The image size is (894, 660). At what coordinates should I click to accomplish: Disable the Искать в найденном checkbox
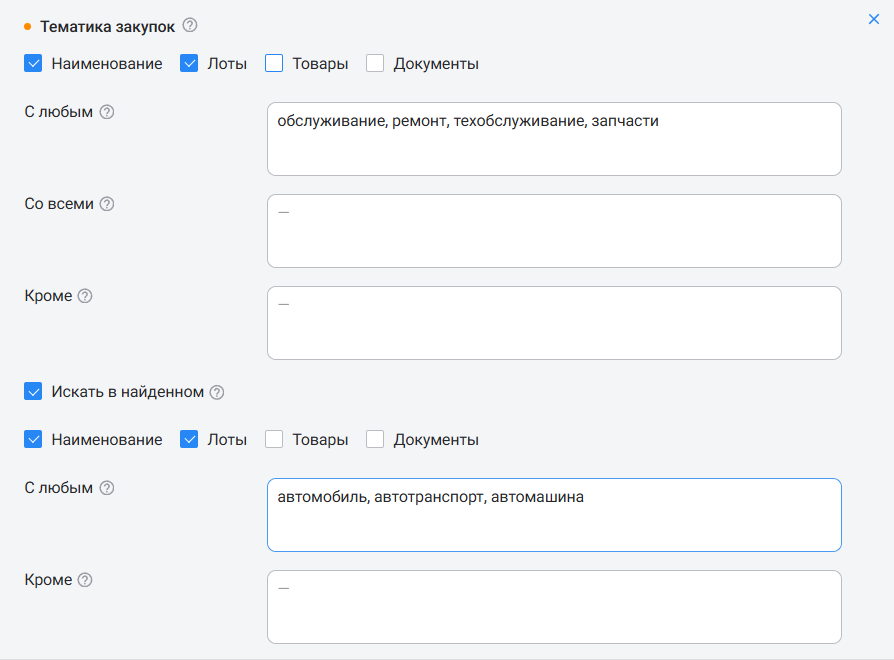[x=34, y=392]
